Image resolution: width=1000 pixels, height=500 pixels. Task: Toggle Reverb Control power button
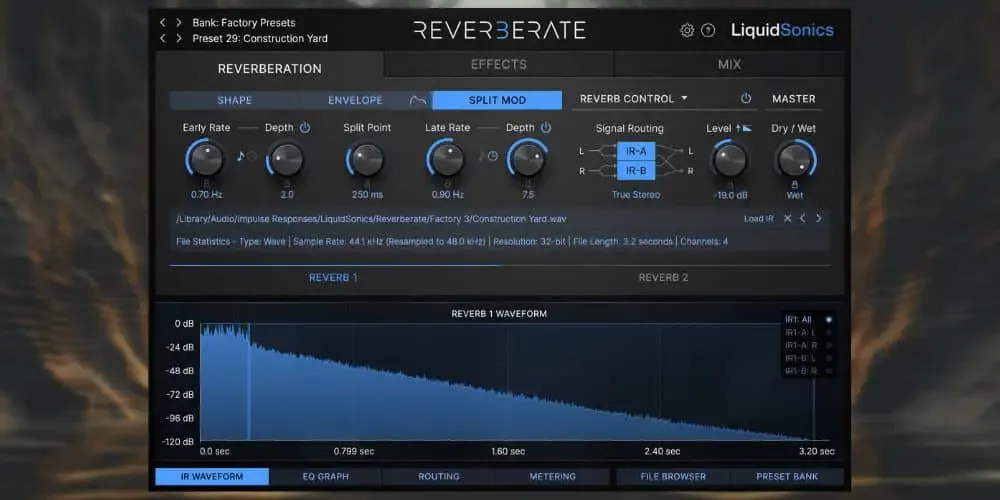tap(746, 99)
